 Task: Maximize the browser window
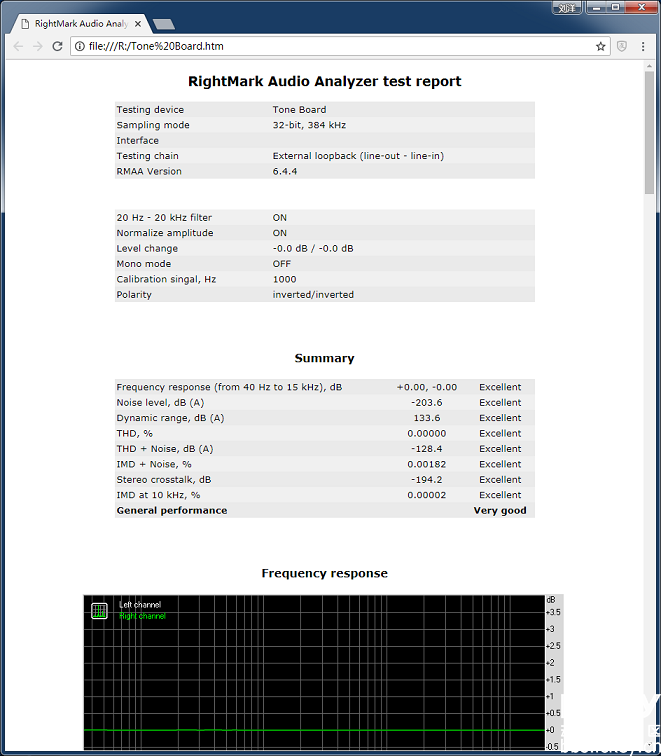click(616, 8)
